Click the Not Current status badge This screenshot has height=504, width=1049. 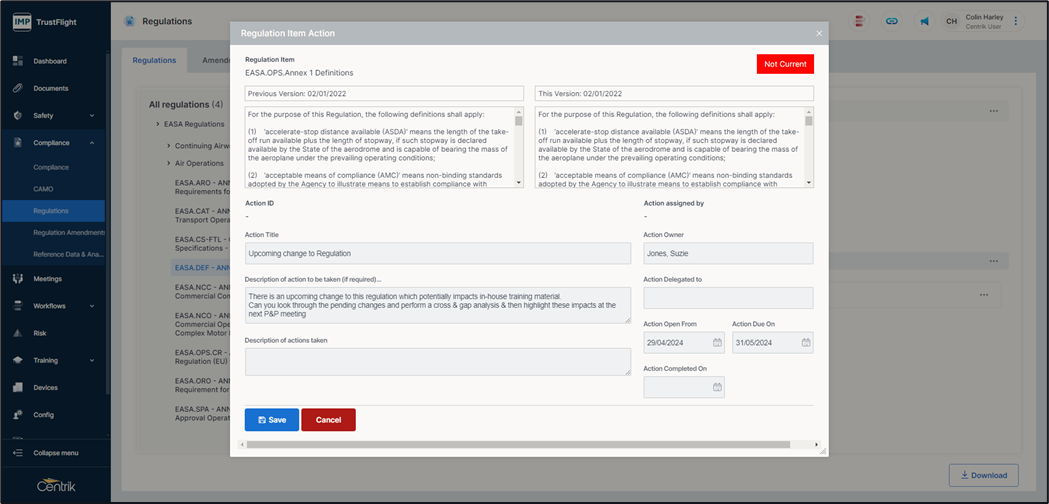pos(785,64)
